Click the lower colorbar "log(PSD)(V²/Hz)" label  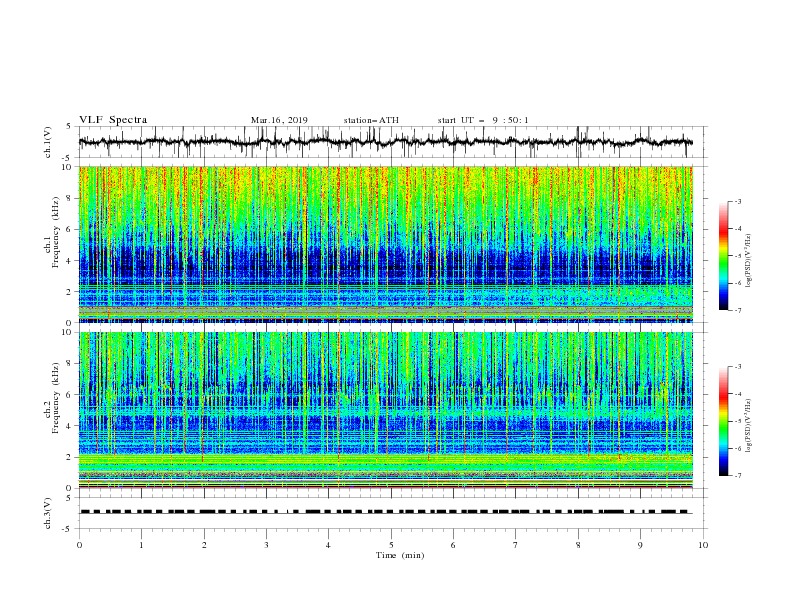pyautogui.click(x=749, y=427)
